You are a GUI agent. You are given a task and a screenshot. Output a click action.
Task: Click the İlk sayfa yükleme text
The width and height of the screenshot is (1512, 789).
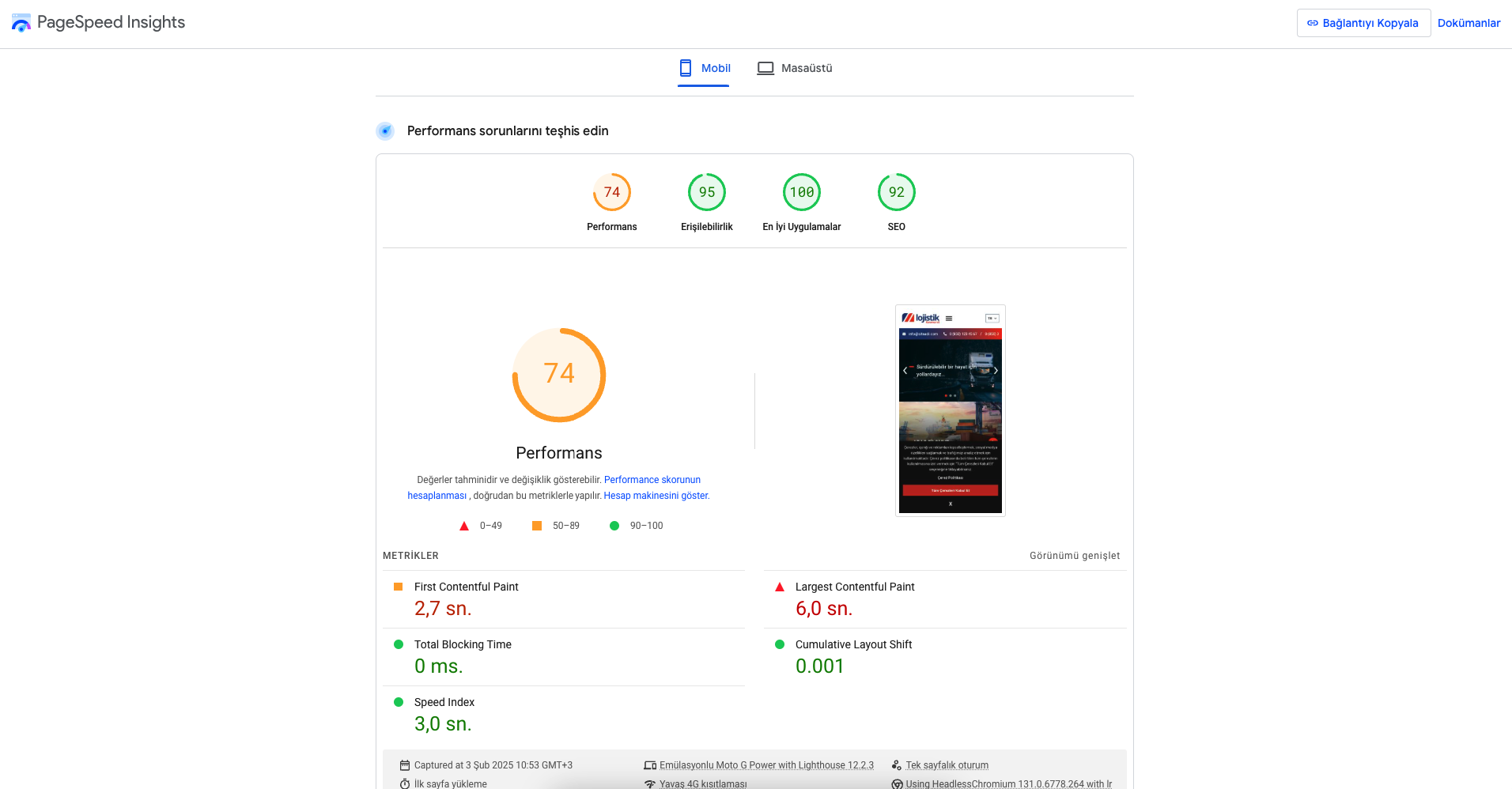(451, 784)
